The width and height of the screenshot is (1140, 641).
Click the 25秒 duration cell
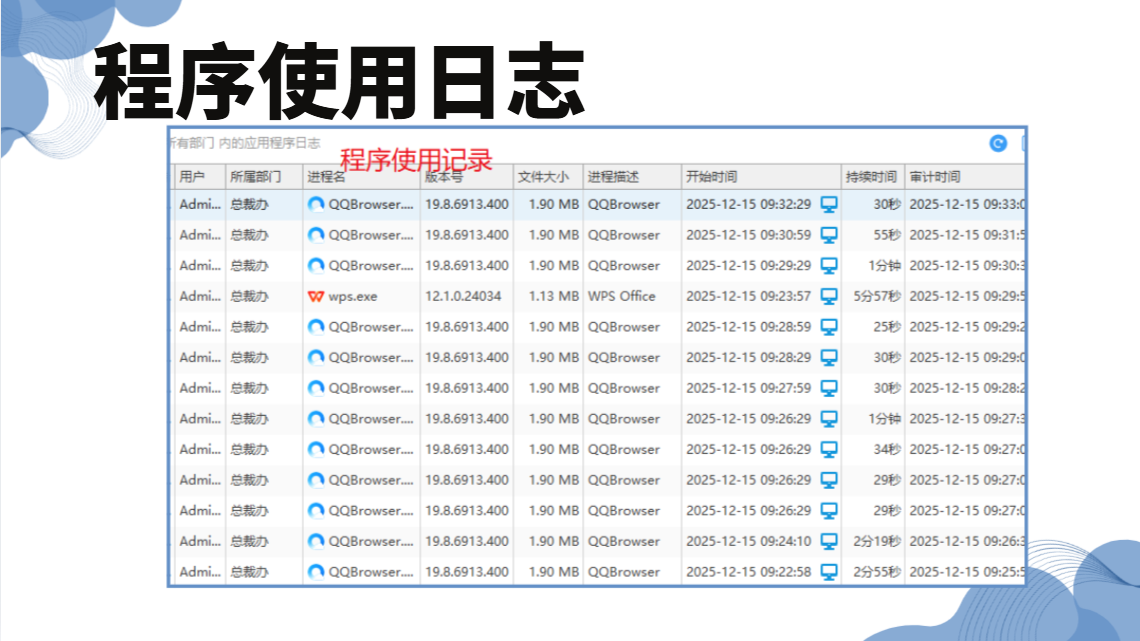[887, 327]
